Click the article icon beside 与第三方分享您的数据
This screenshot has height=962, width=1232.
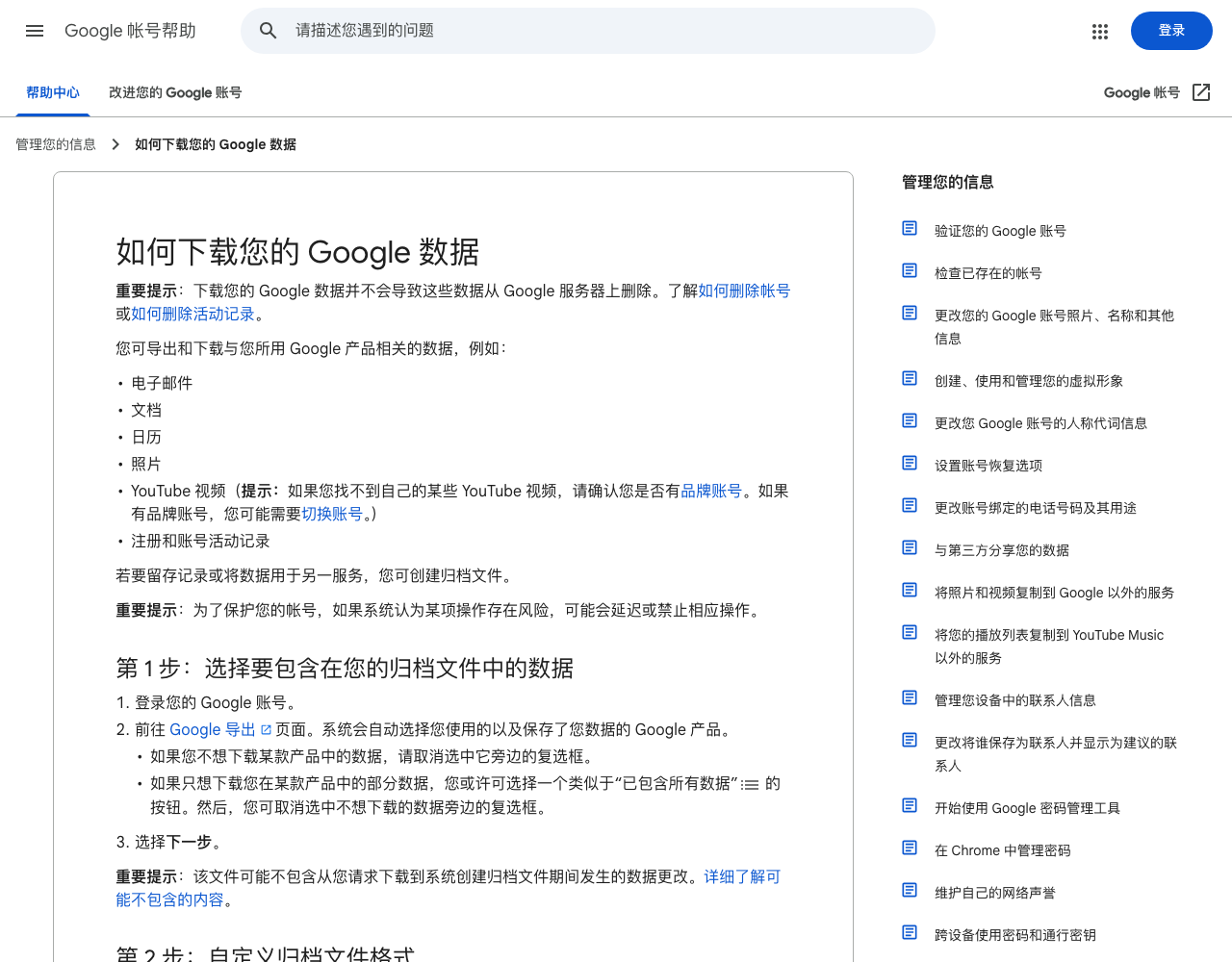click(910, 547)
